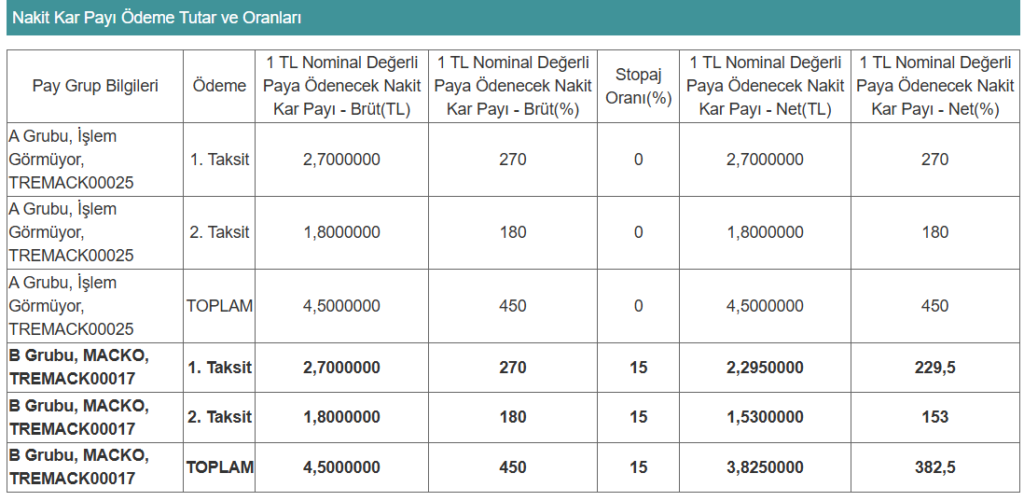Click Net(%) 270 in A Grubu 1. Taksit row
This screenshot has height=501, width=1024.
(x=935, y=159)
